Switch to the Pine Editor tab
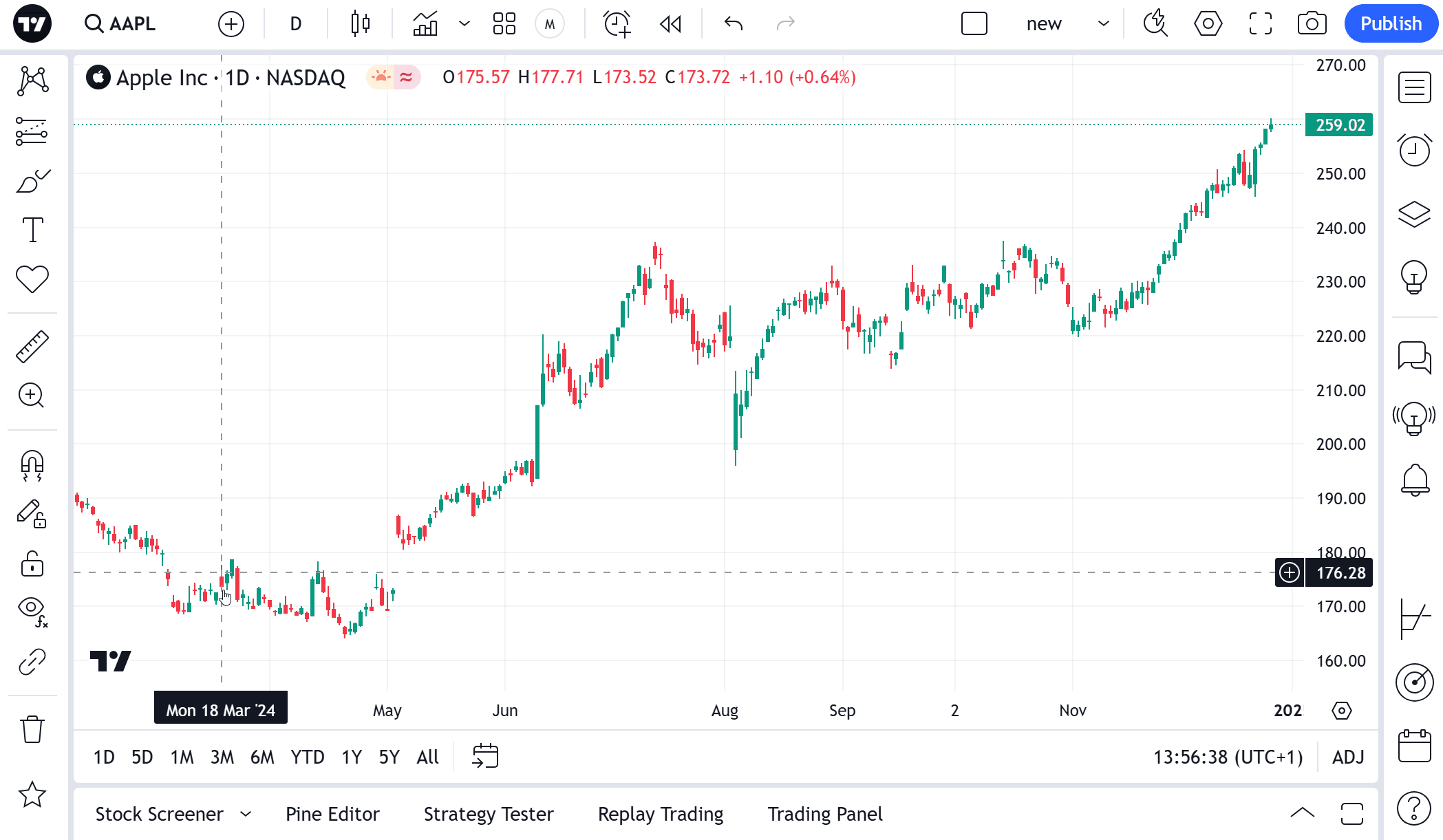The height and width of the screenshot is (840, 1443). 332,815
